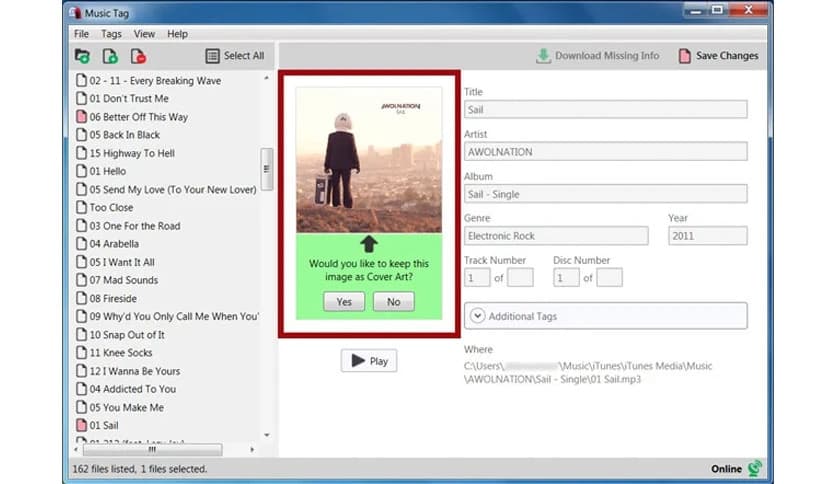Click the add folder toolbar icon
836x484 pixels.
82,55
